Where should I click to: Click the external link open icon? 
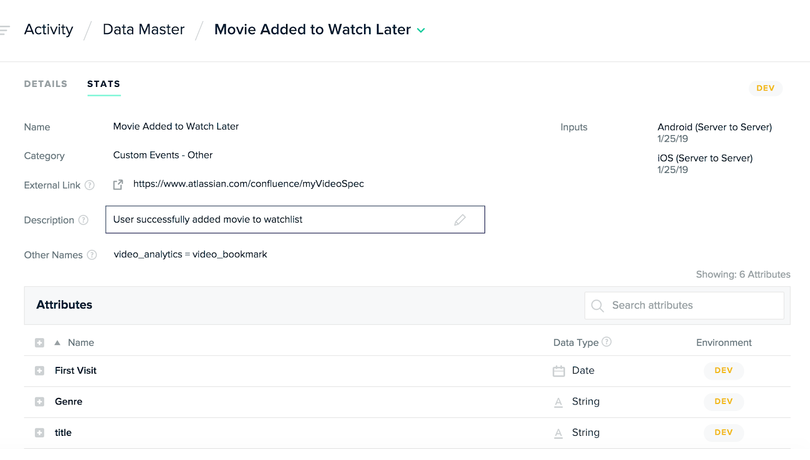coord(118,185)
